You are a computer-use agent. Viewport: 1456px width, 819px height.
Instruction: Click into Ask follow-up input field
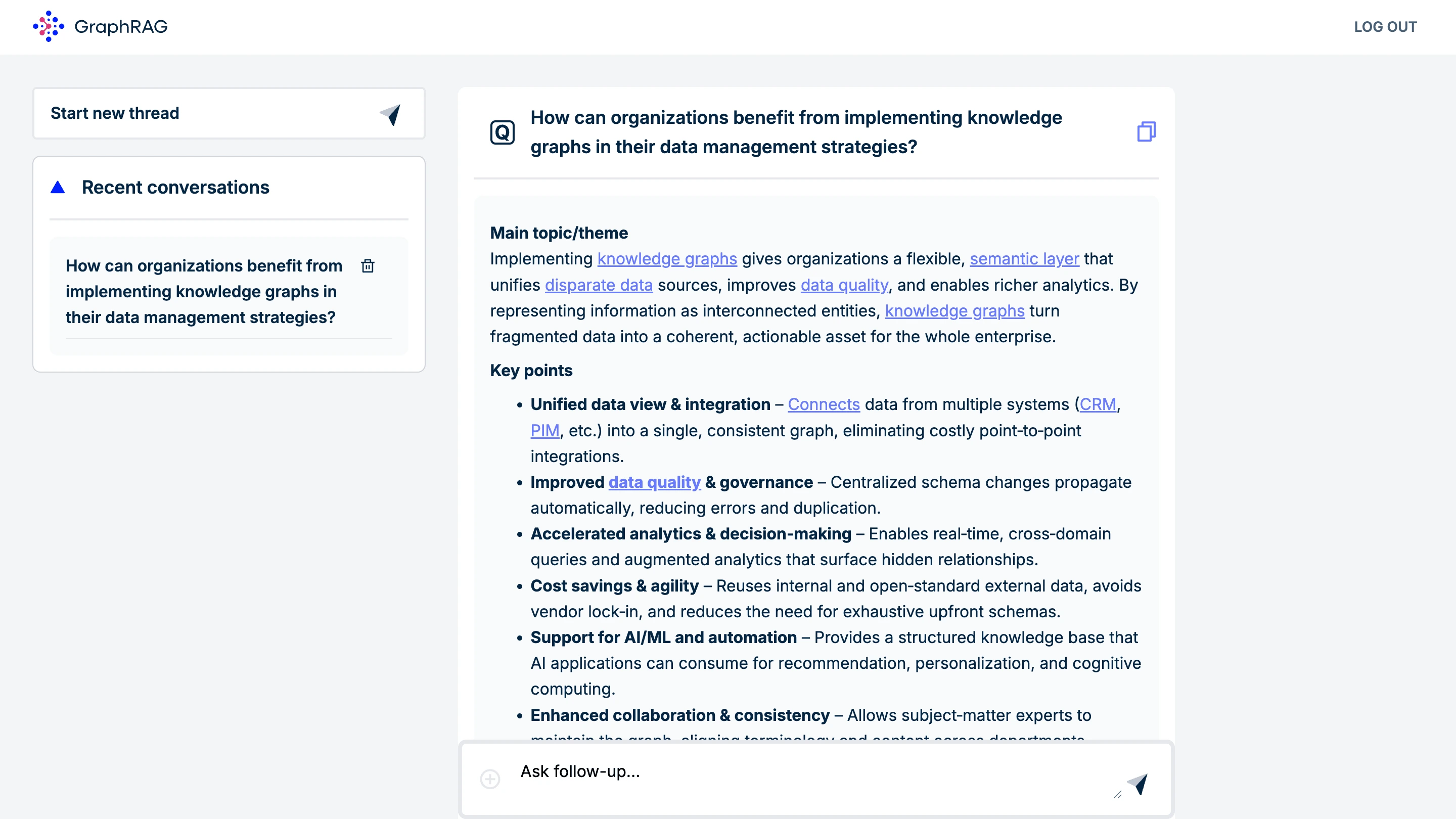[791, 772]
